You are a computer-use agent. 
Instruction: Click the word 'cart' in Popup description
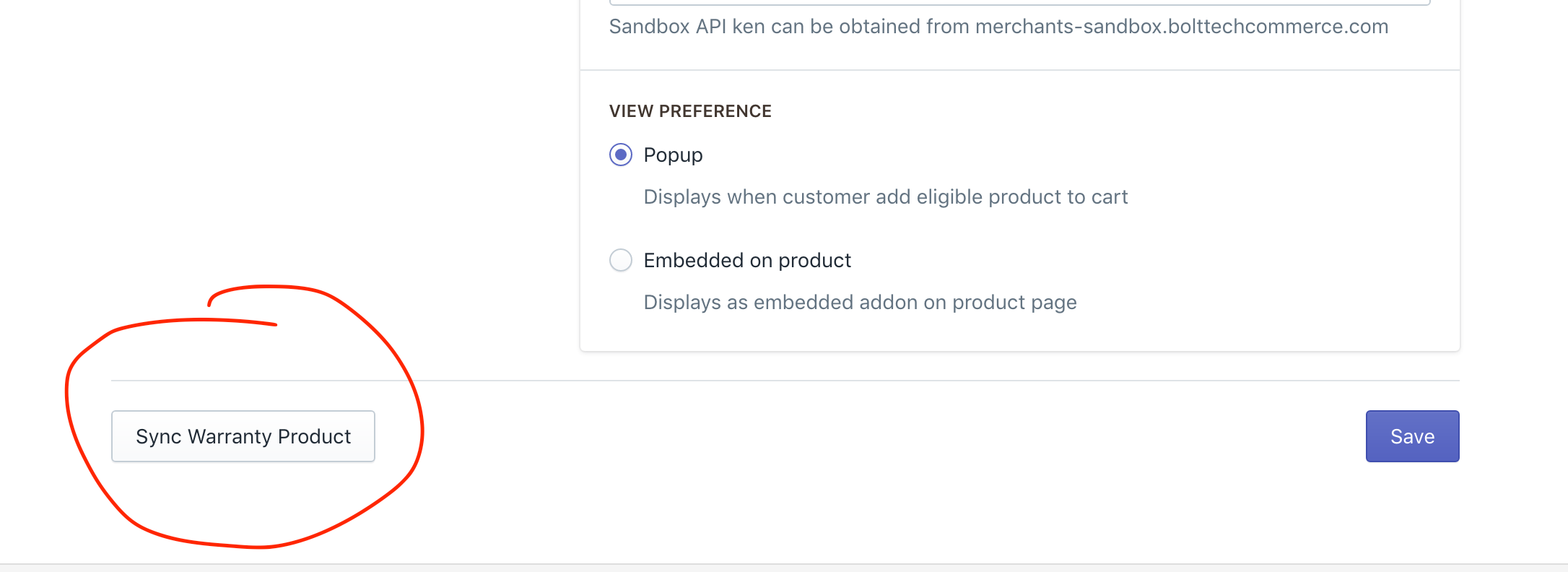[x=1110, y=197]
